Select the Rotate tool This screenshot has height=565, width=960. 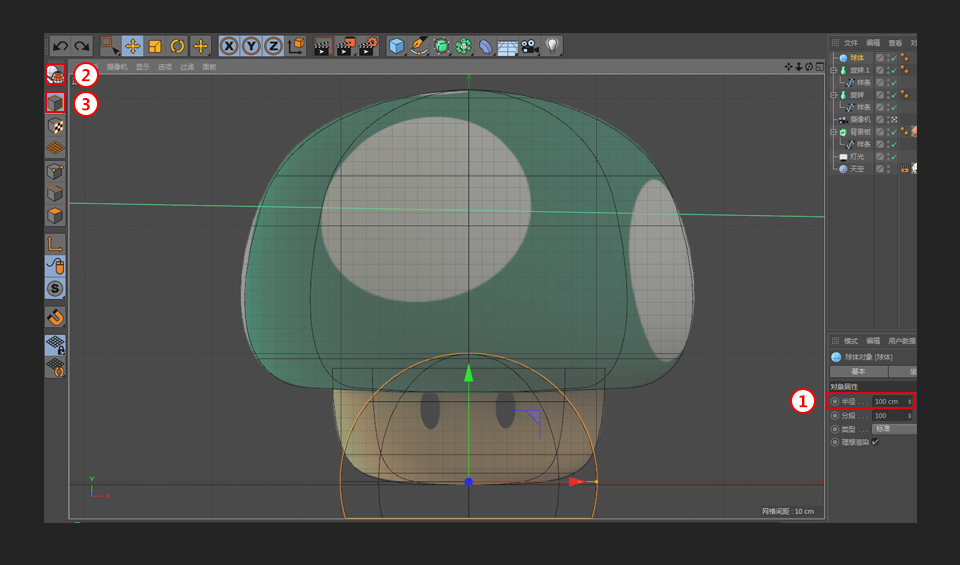click(177, 46)
